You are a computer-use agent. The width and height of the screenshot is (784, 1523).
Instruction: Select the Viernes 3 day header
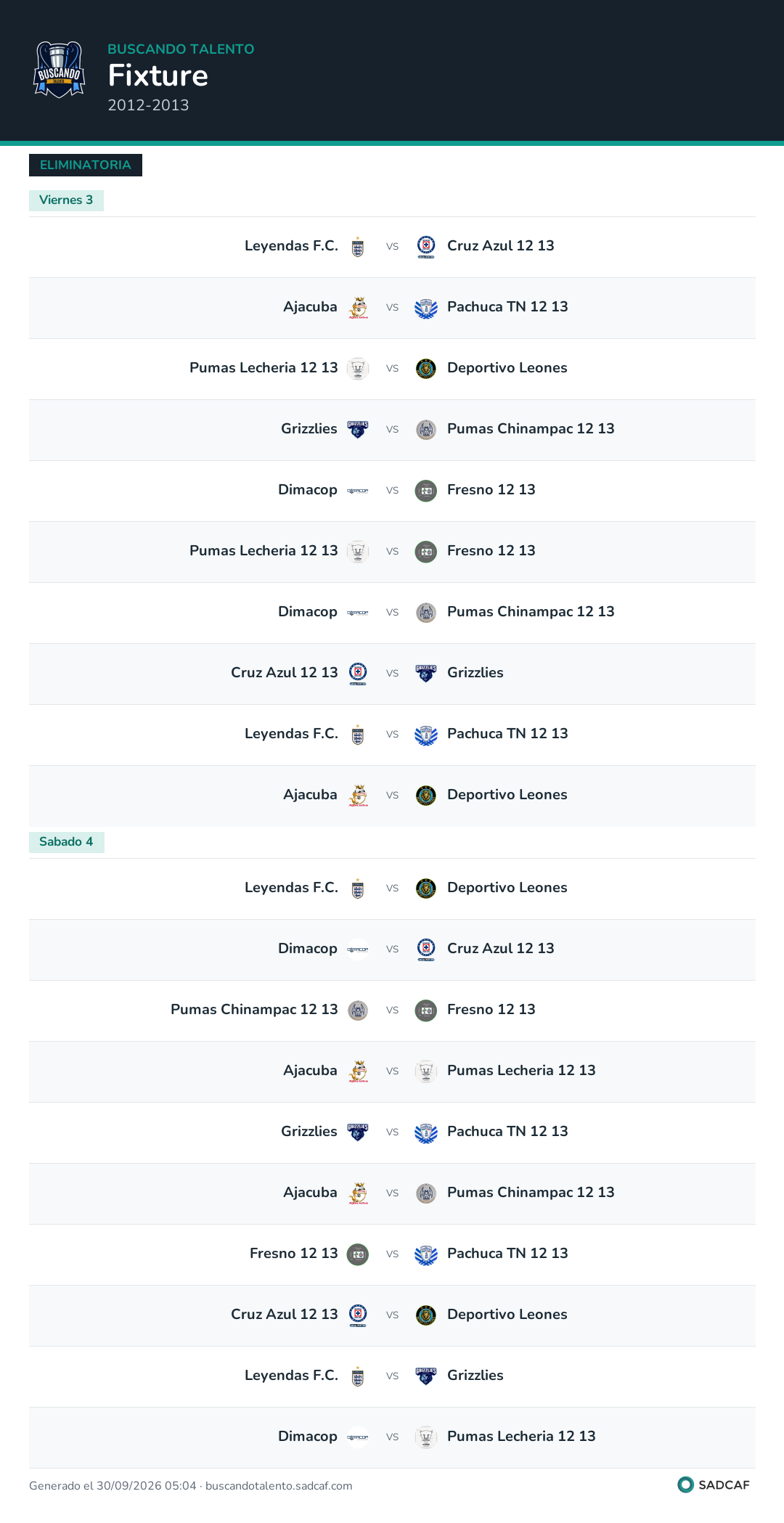[x=66, y=200]
